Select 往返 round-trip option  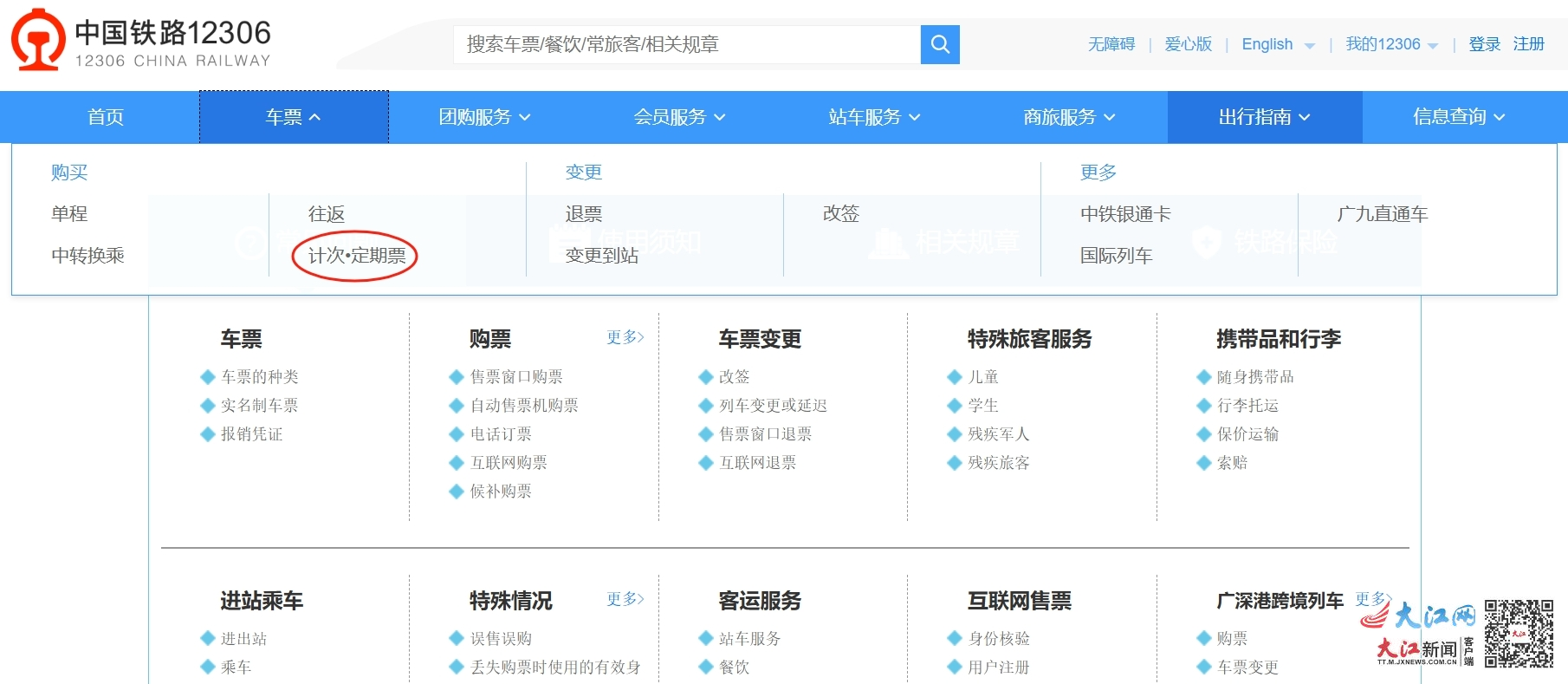327,213
